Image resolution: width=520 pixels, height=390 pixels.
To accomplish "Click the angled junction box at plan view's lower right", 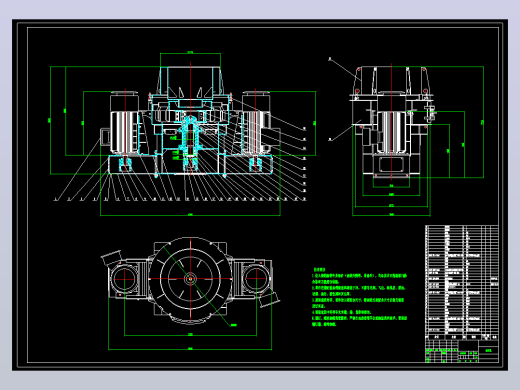I will 269,299.
